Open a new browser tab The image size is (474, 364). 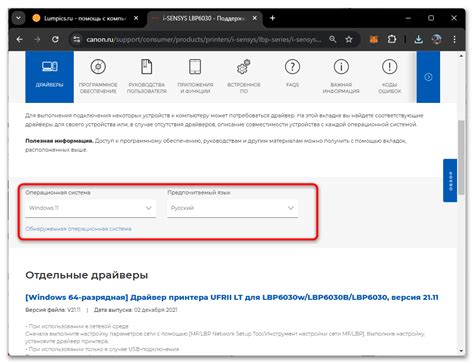click(x=272, y=18)
